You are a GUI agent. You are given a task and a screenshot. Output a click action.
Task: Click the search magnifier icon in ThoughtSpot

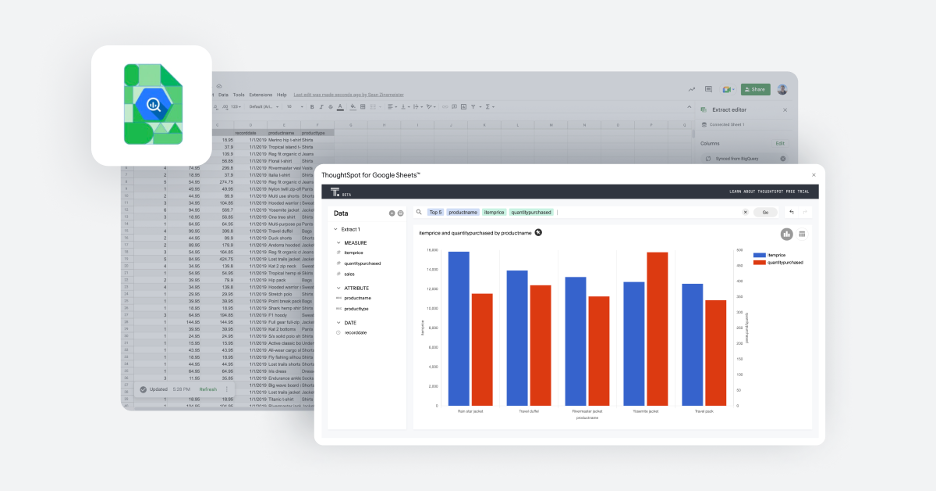click(x=419, y=212)
